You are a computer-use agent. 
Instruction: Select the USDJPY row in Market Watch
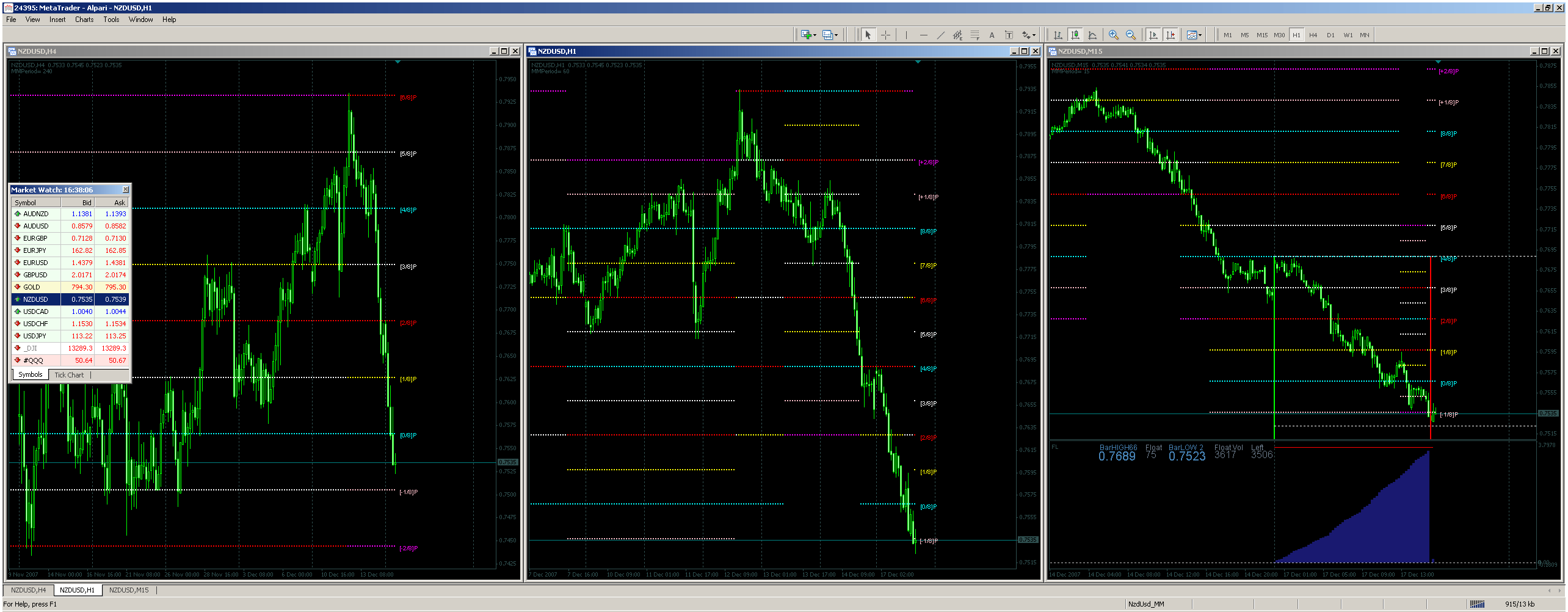click(70, 336)
